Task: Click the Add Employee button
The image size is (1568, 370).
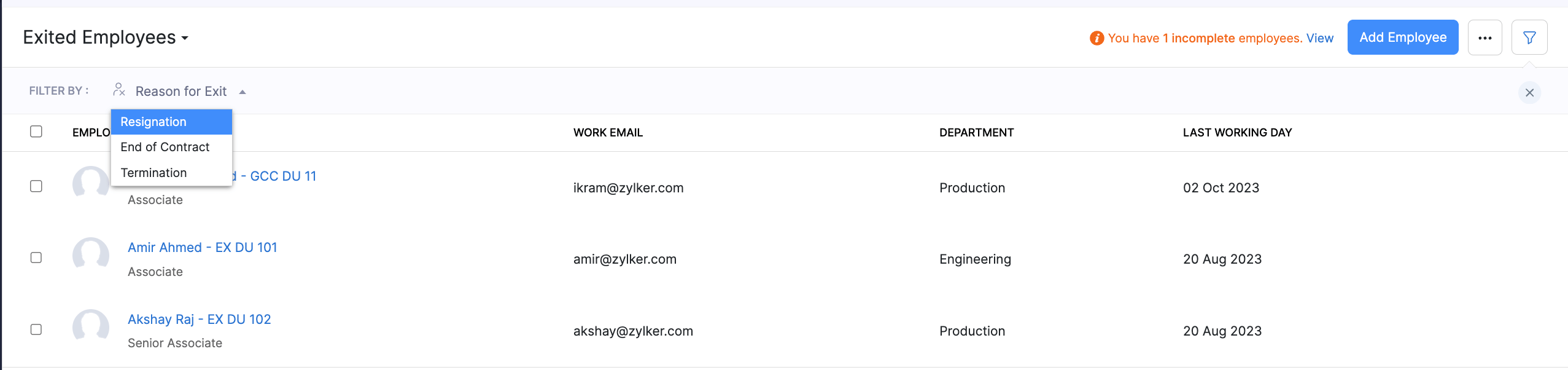Action: pos(1402,37)
